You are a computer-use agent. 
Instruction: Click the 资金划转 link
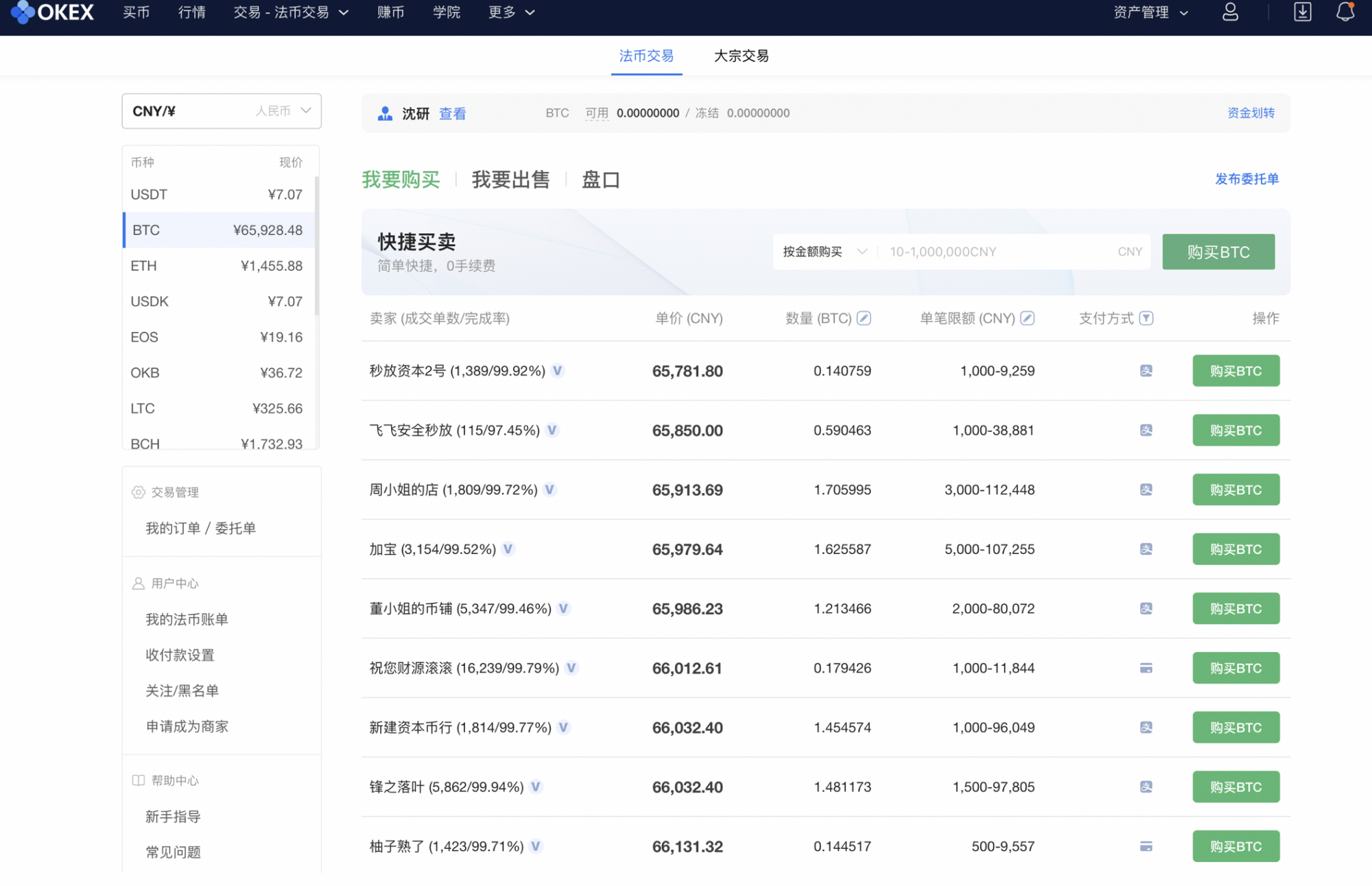pos(1251,113)
